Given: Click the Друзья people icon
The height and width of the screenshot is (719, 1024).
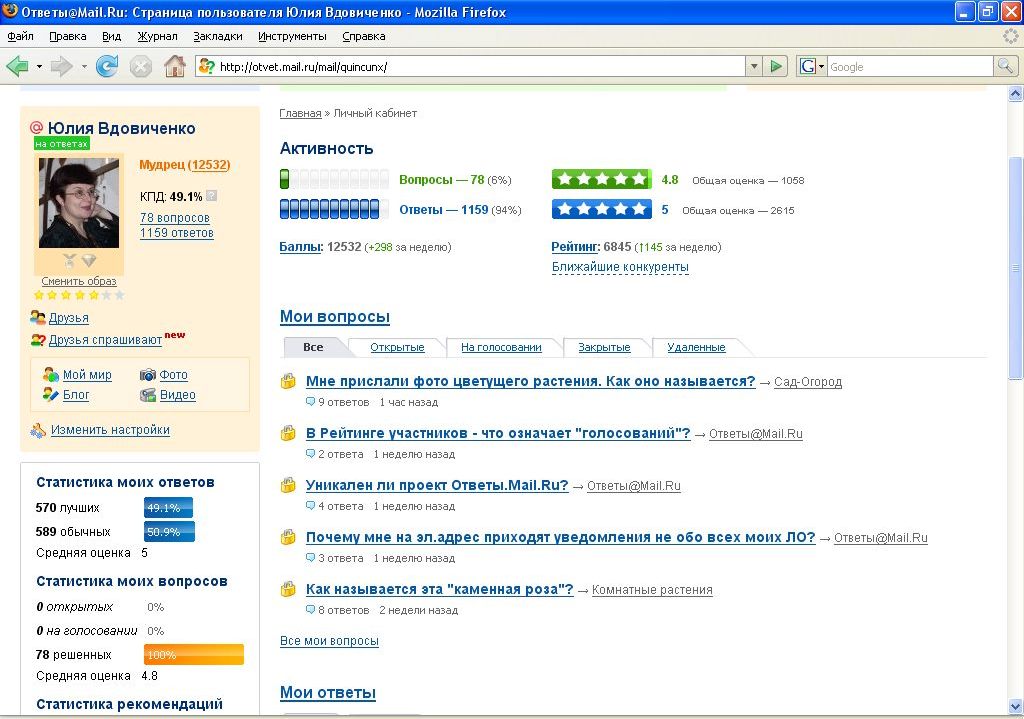Looking at the screenshot, I should pyautogui.click(x=38, y=318).
